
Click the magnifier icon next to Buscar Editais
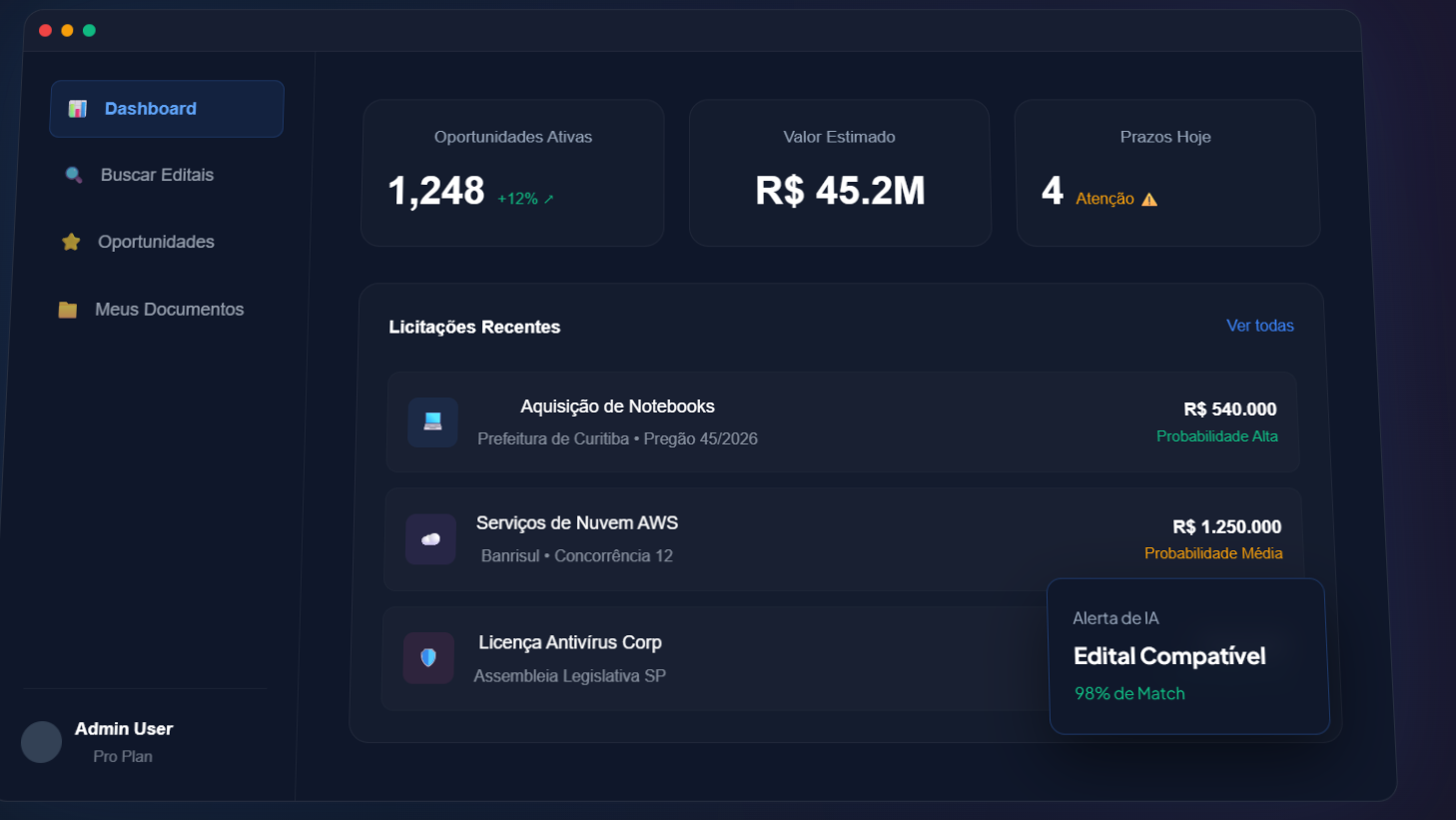click(x=73, y=174)
